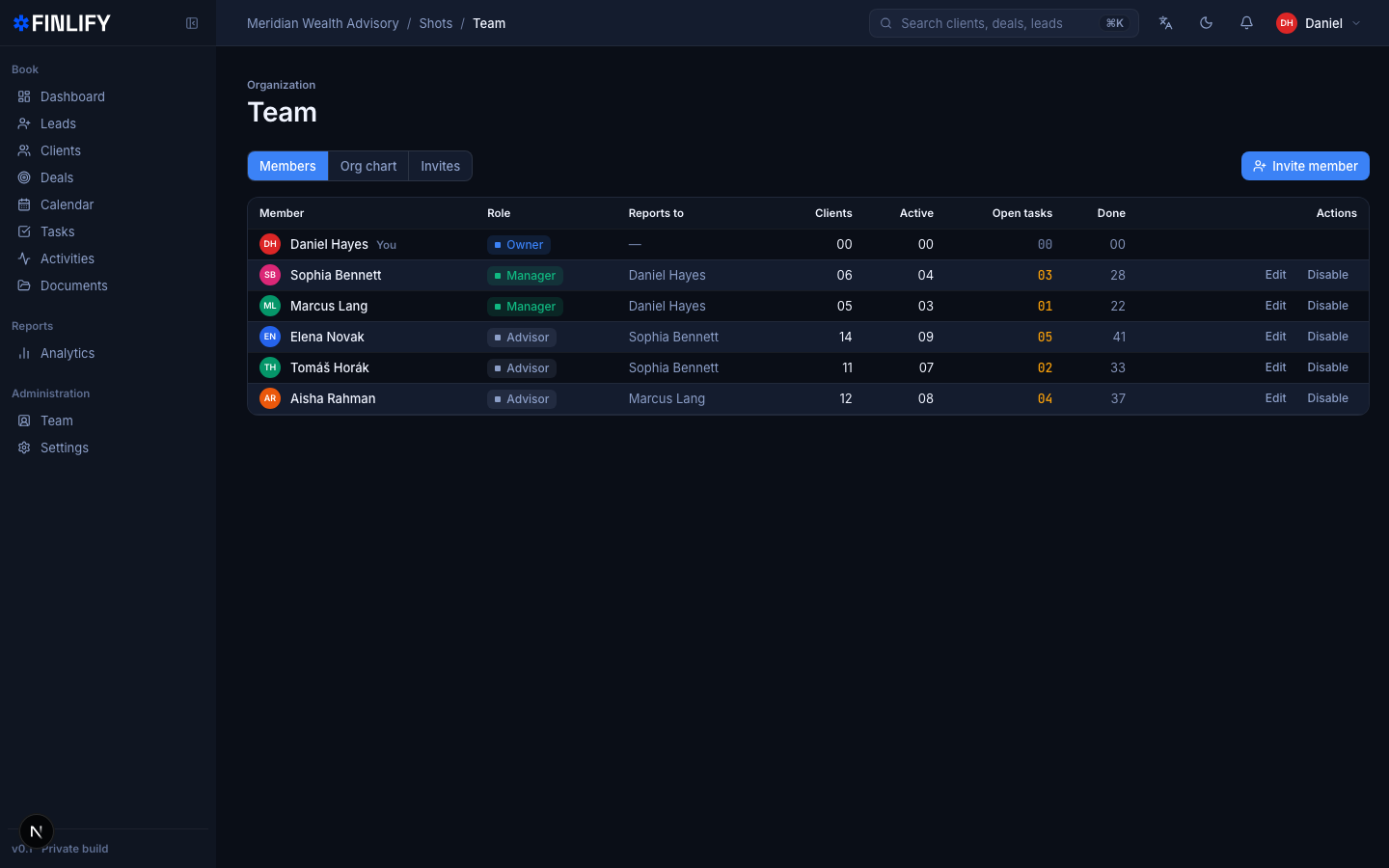Image resolution: width=1389 pixels, height=868 pixels.
Task: Open the language translation switcher
Action: [1165, 23]
